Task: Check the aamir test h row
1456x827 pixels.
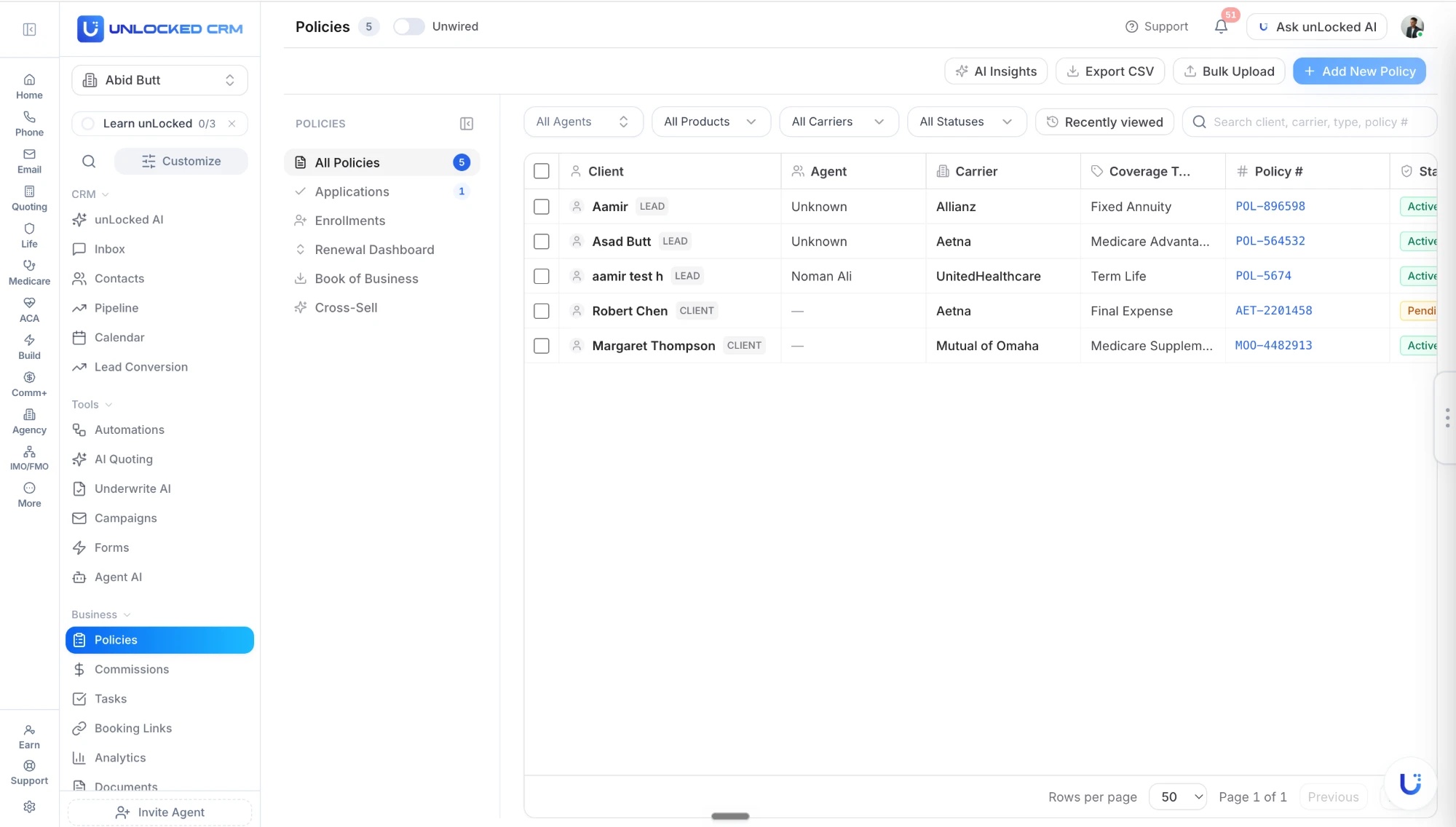Action: click(541, 276)
